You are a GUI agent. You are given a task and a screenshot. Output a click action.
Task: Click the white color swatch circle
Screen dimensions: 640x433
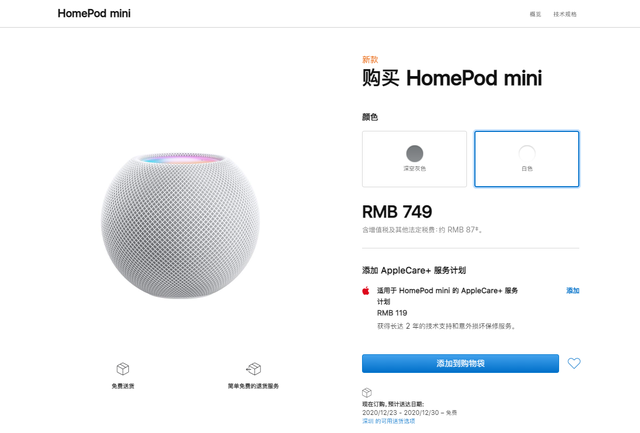pos(526,153)
